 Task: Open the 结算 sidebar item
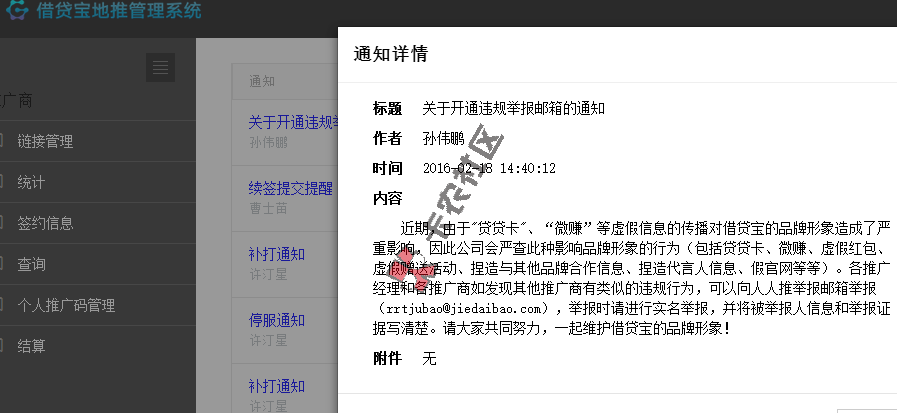[31, 346]
